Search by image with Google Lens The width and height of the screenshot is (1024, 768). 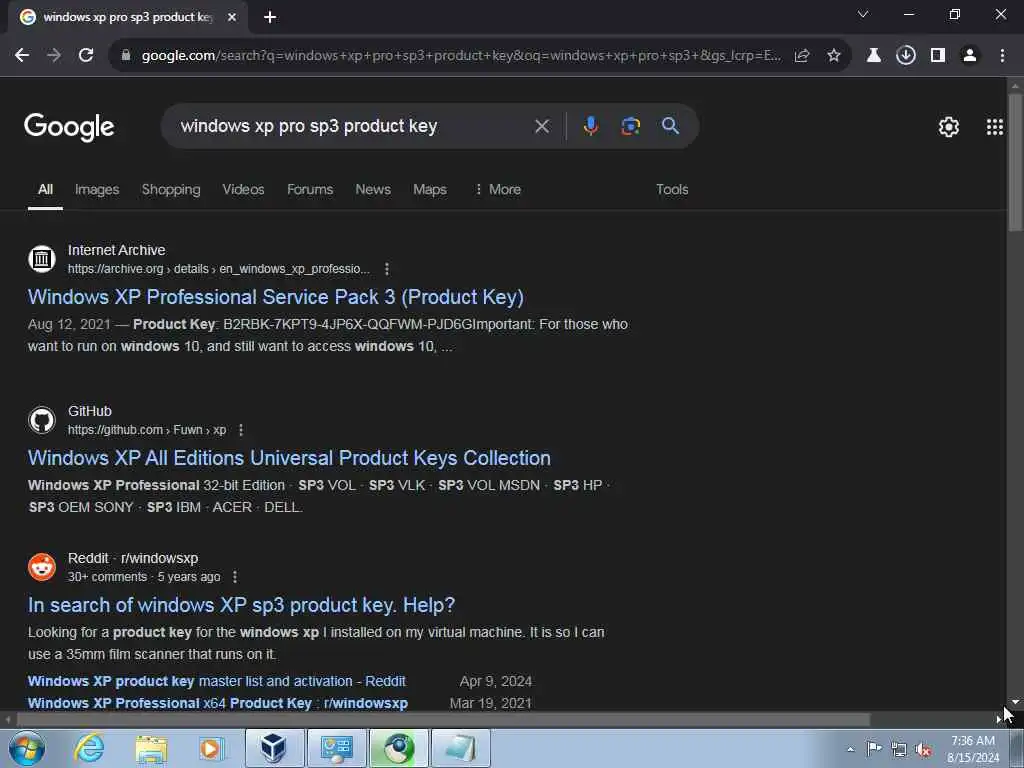tap(630, 126)
